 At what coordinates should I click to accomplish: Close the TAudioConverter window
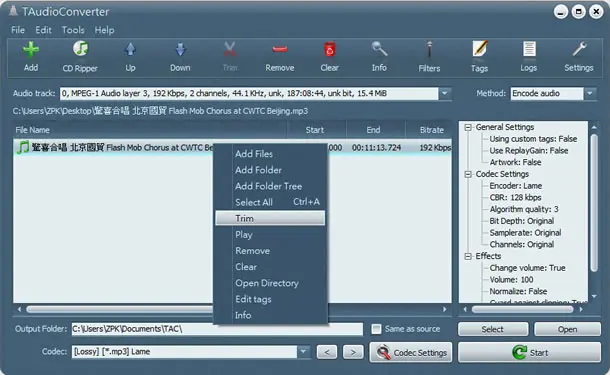[596, 12]
